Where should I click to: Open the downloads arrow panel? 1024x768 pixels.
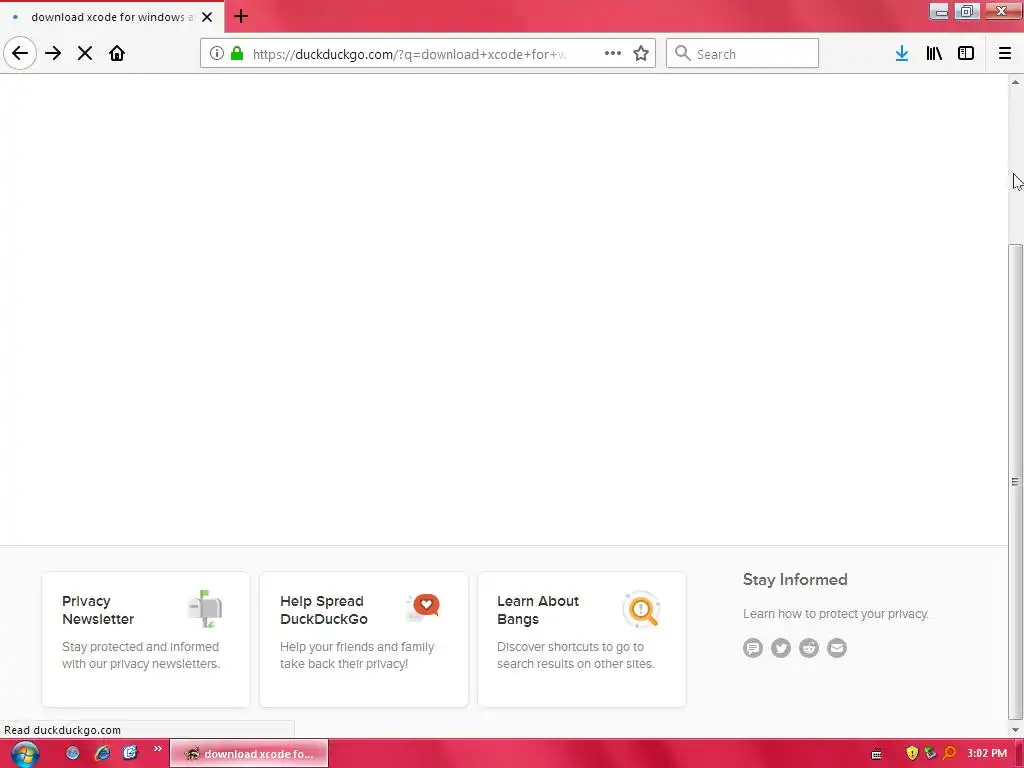pyautogui.click(x=902, y=54)
